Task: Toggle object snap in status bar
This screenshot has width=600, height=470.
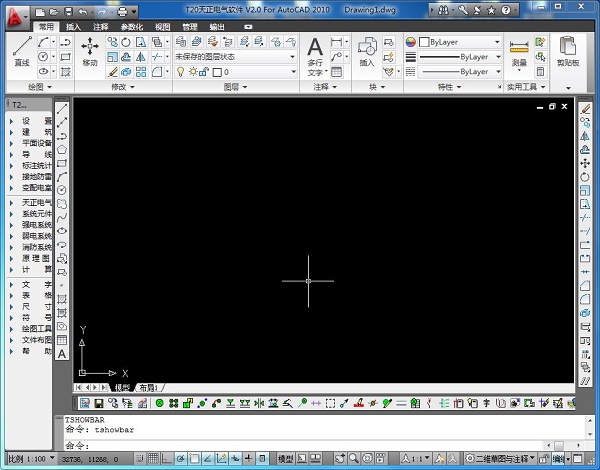Action: point(194,458)
